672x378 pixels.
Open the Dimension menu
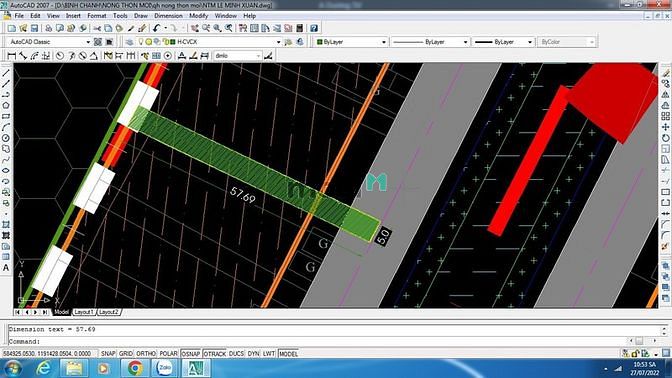click(168, 16)
